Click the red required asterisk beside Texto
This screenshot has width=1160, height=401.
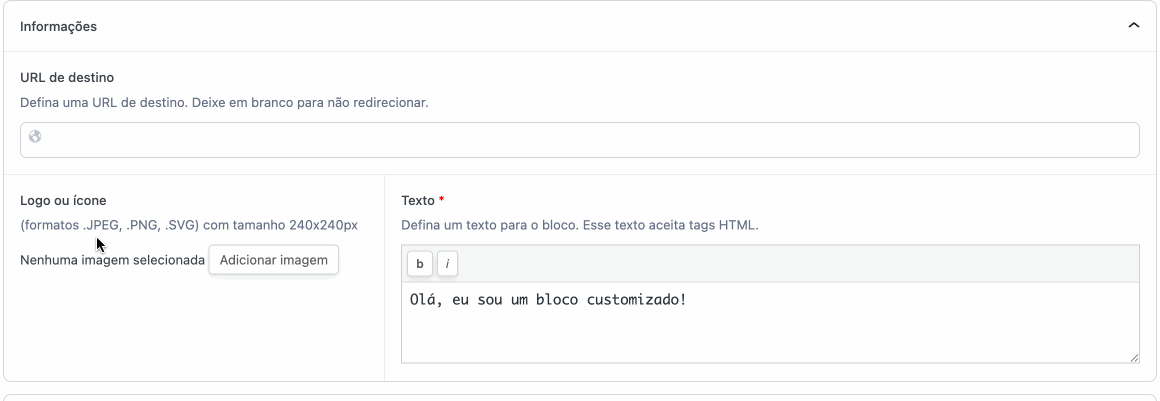pos(442,200)
